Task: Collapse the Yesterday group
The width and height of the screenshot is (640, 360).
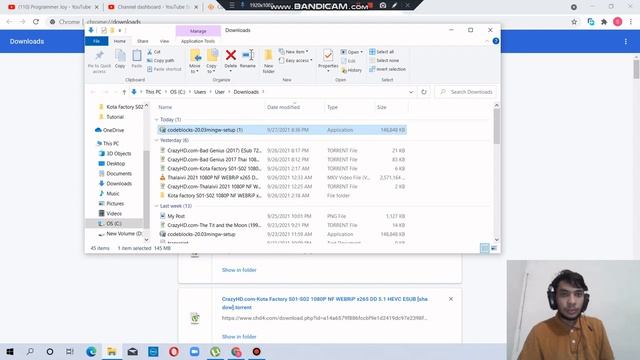Action: [x=156, y=140]
